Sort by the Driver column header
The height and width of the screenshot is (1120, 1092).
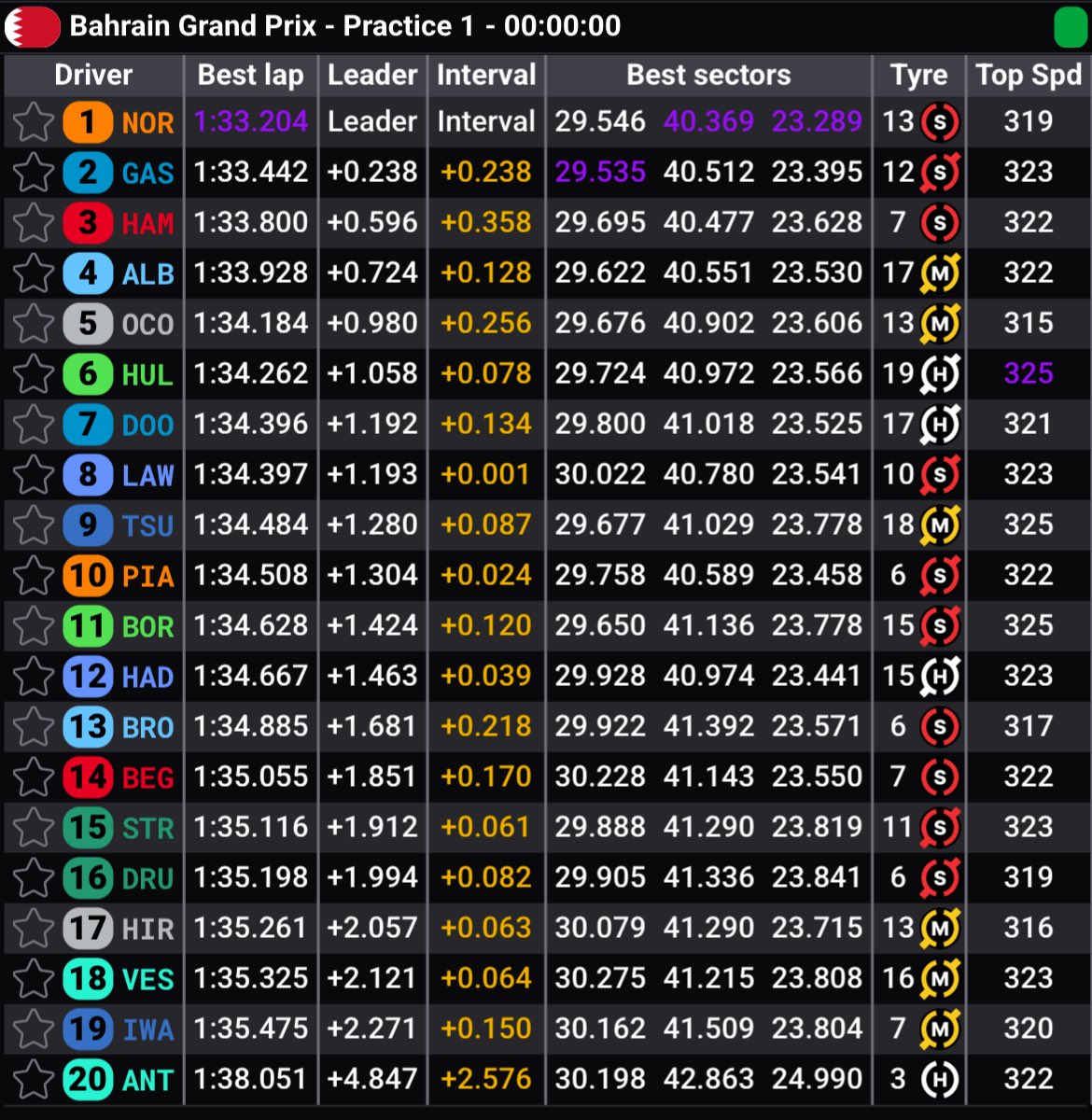[x=93, y=75]
